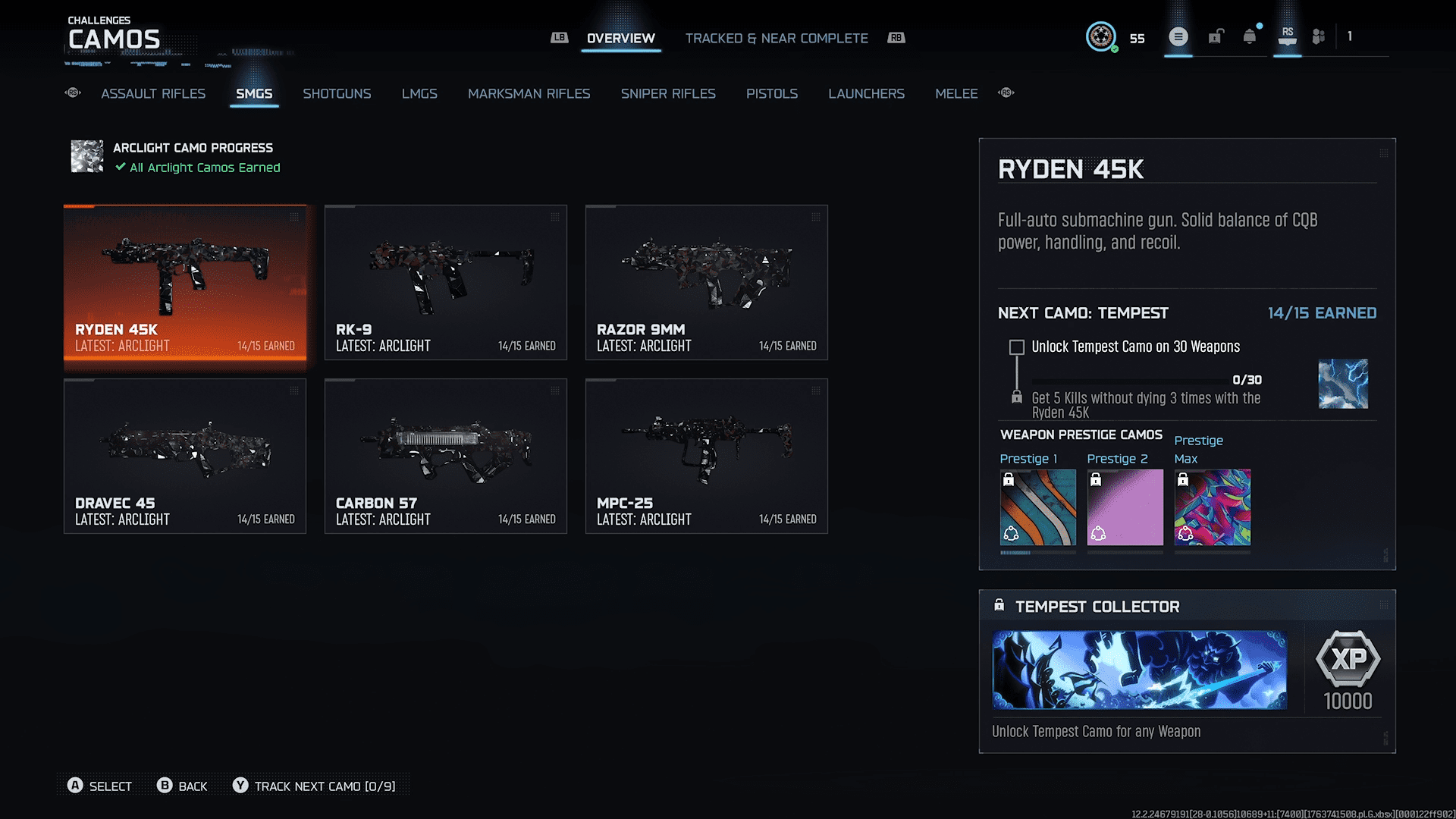
Task: Check the Unlock Tempest Camo on 30 Weapons box
Action: [x=1017, y=347]
